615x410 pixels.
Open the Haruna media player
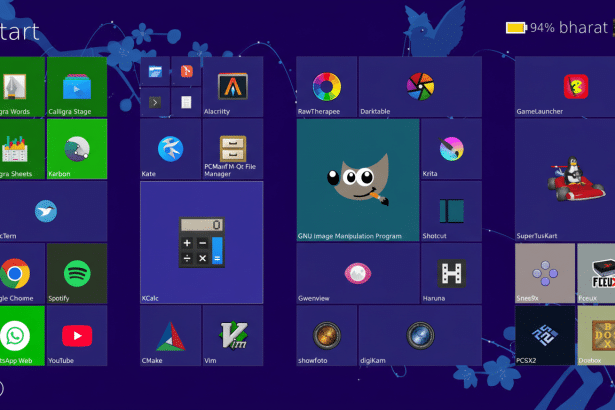(x=451, y=273)
